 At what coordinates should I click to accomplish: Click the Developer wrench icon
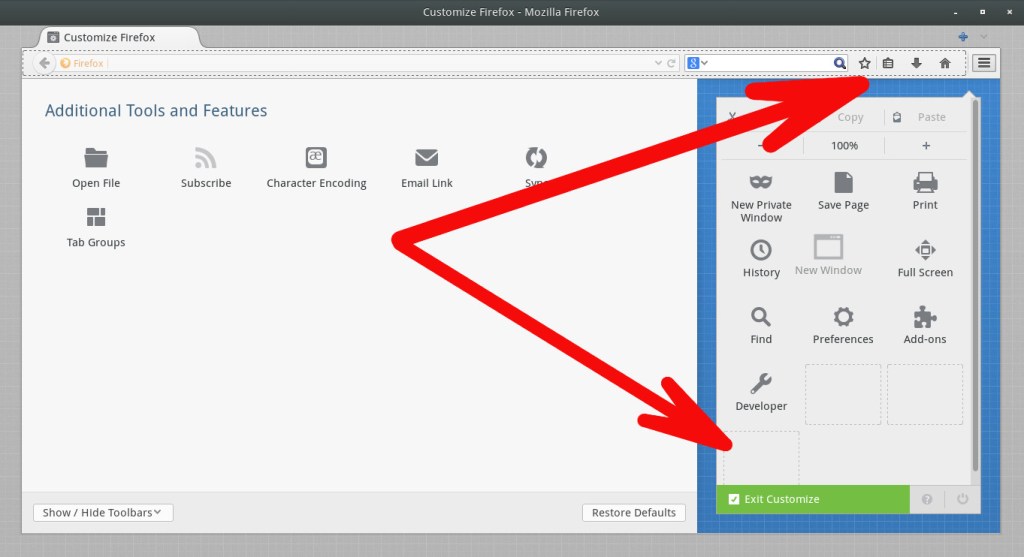[761, 384]
